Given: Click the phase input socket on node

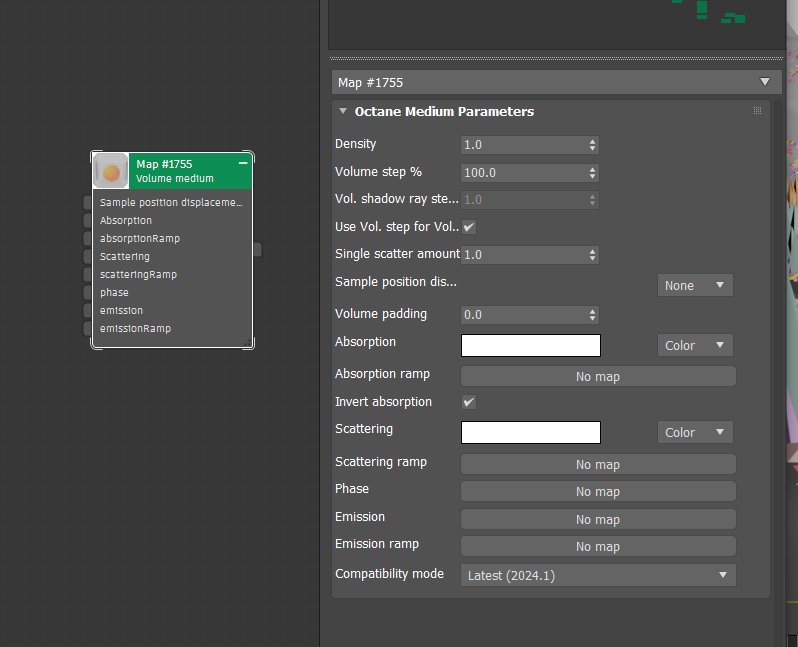Looking at the screenshot, I should click(88, 293).
